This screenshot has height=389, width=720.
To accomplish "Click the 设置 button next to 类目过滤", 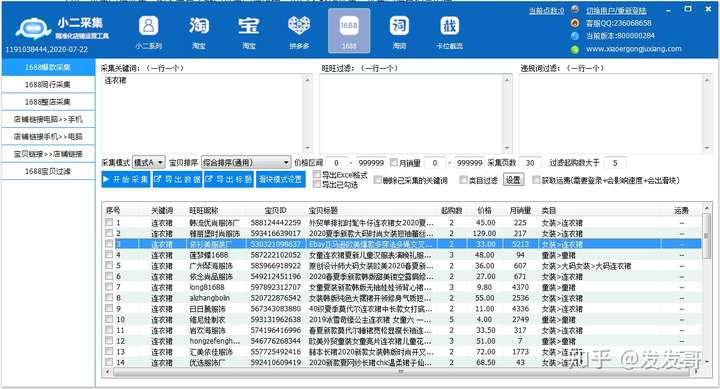I will (x=513, y=180).
